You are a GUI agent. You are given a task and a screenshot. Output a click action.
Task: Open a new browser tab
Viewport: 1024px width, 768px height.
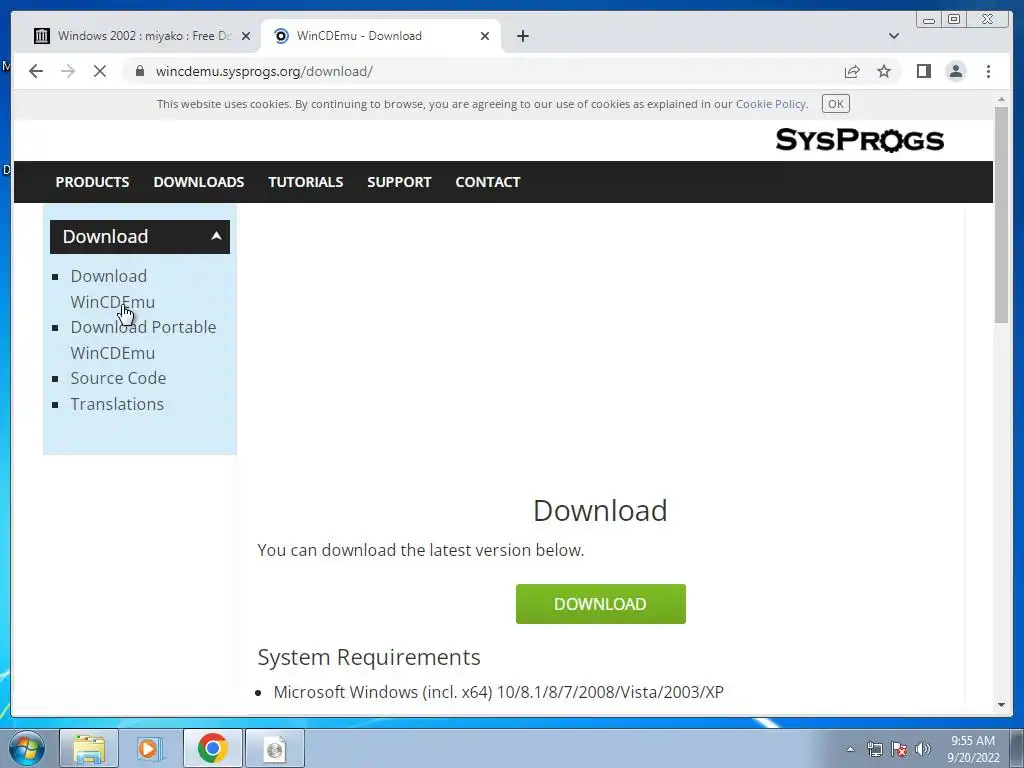pyautogui.click(x=522, y=36)
